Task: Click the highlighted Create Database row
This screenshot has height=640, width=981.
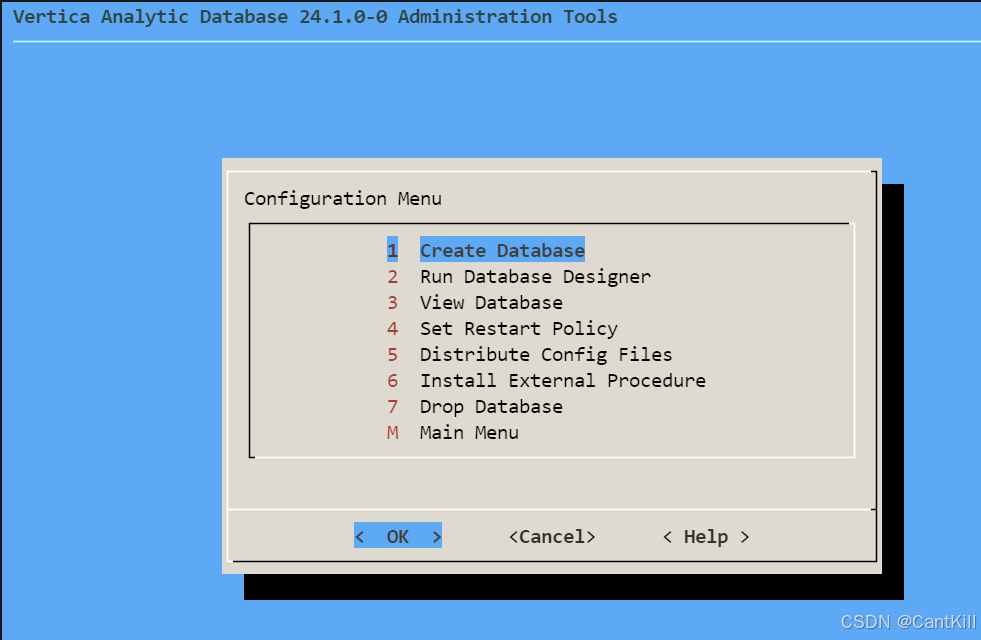Action: [x=501, y=250]
